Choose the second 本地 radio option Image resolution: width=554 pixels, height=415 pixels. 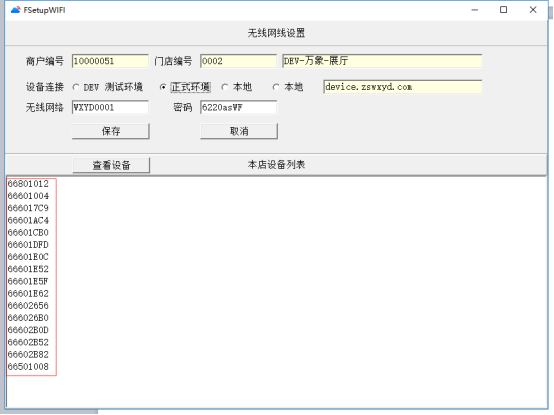276,87
